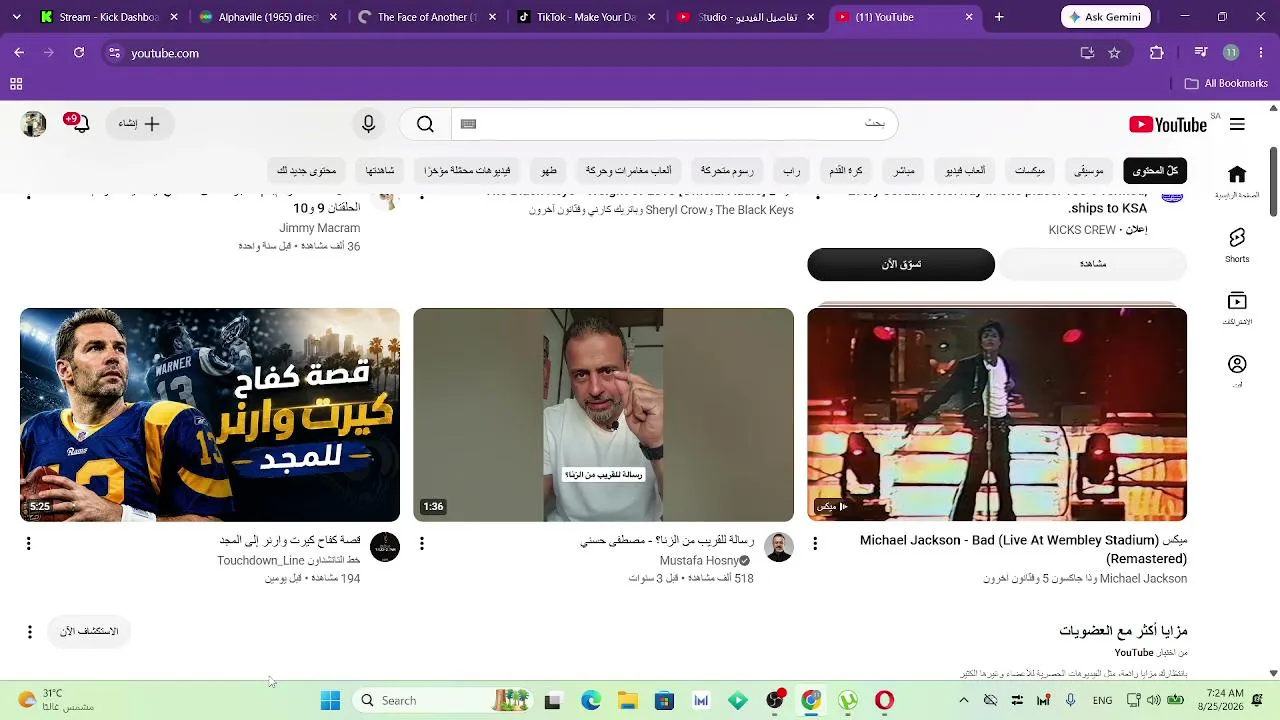Viewport: 1280px width, 720px height.
Task: Open Chrome's media control icon
Action: tap(1201, 53)
